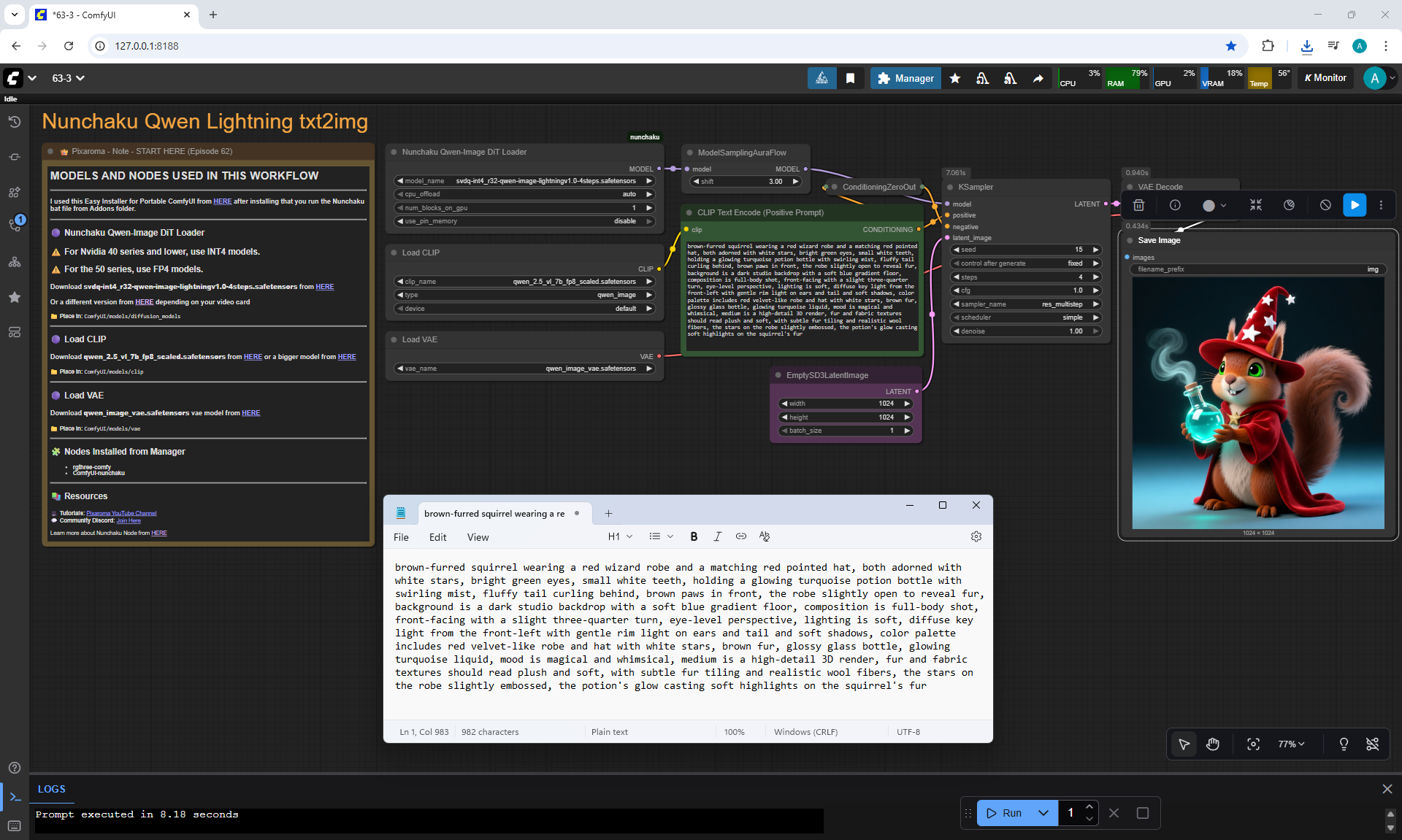Toggle the focus mode lightbulb icon

click(x=1343, y=744)
